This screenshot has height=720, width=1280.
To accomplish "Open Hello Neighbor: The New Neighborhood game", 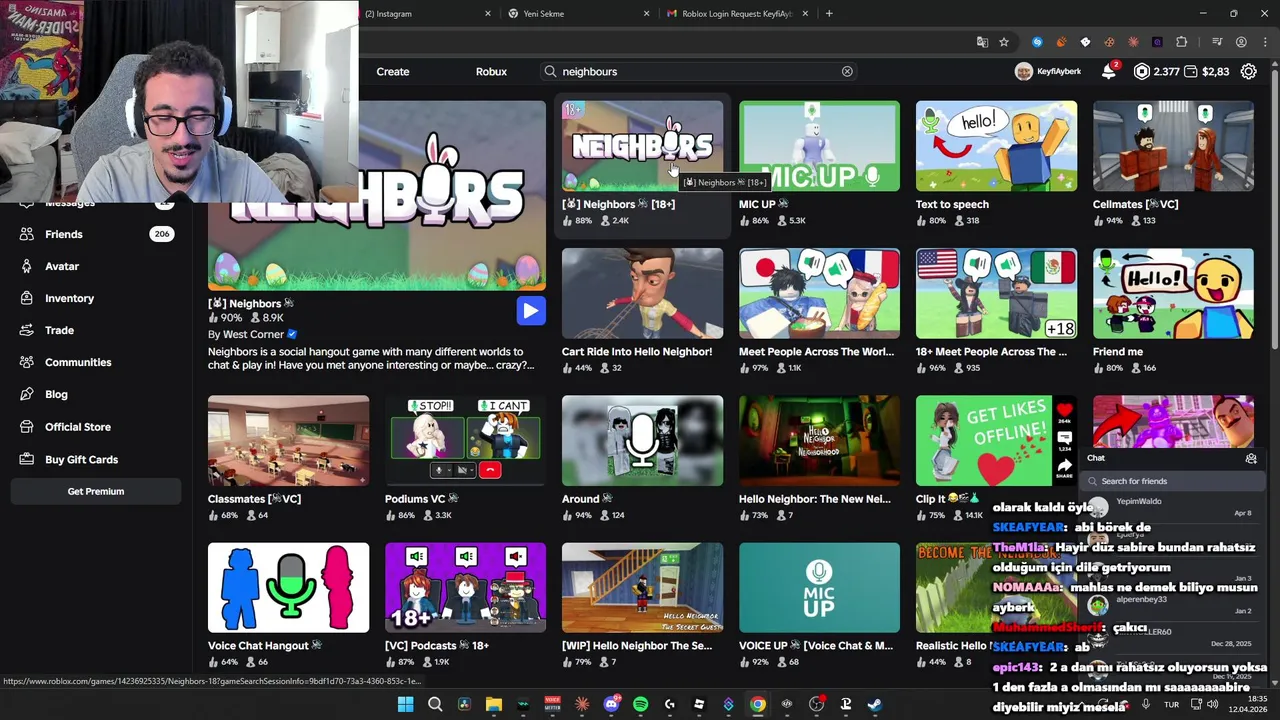I will coord(819,440).
